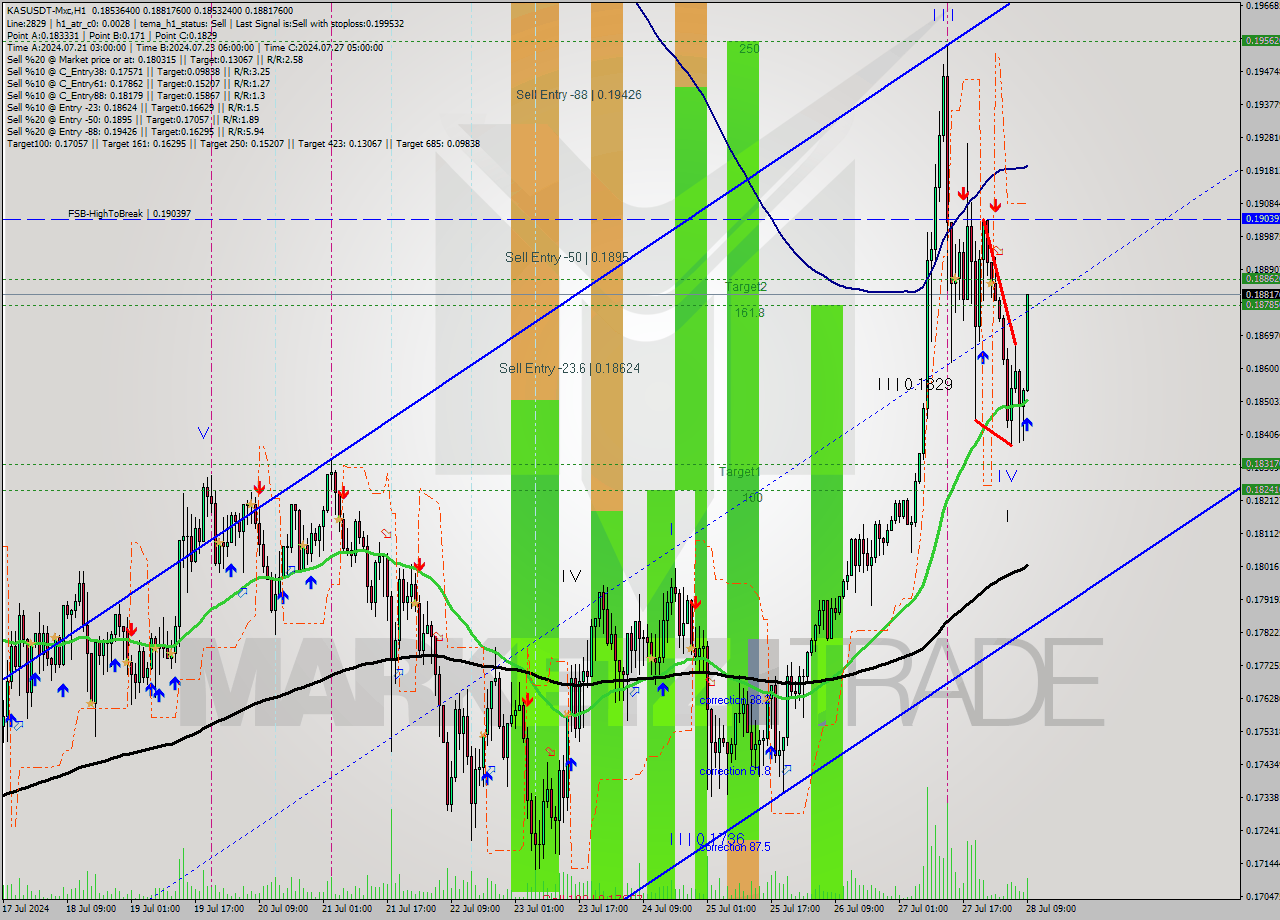Click the red sell arrow below 'Target1' label

[x=695, y=603]
